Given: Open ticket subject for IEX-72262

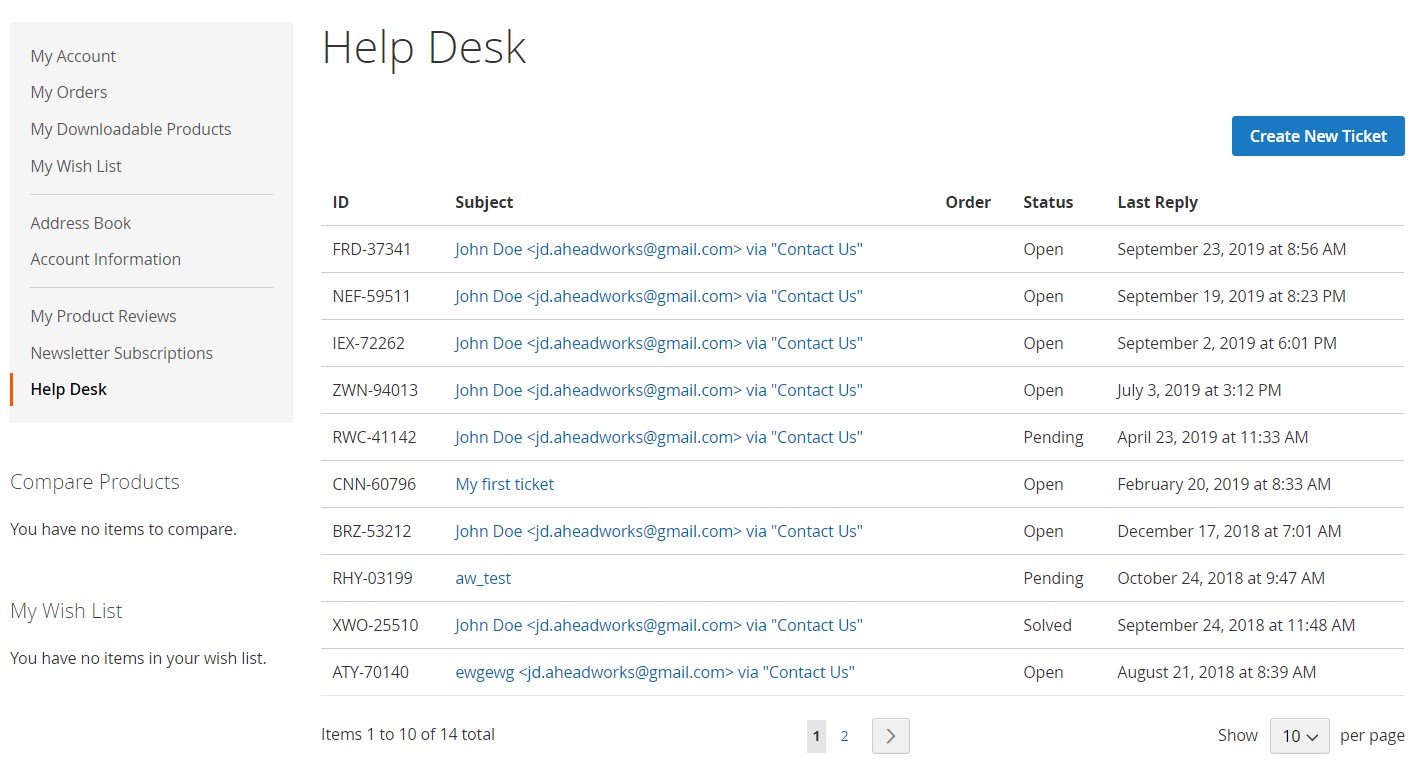Looking at the screenshot, I should coord(659,343).
